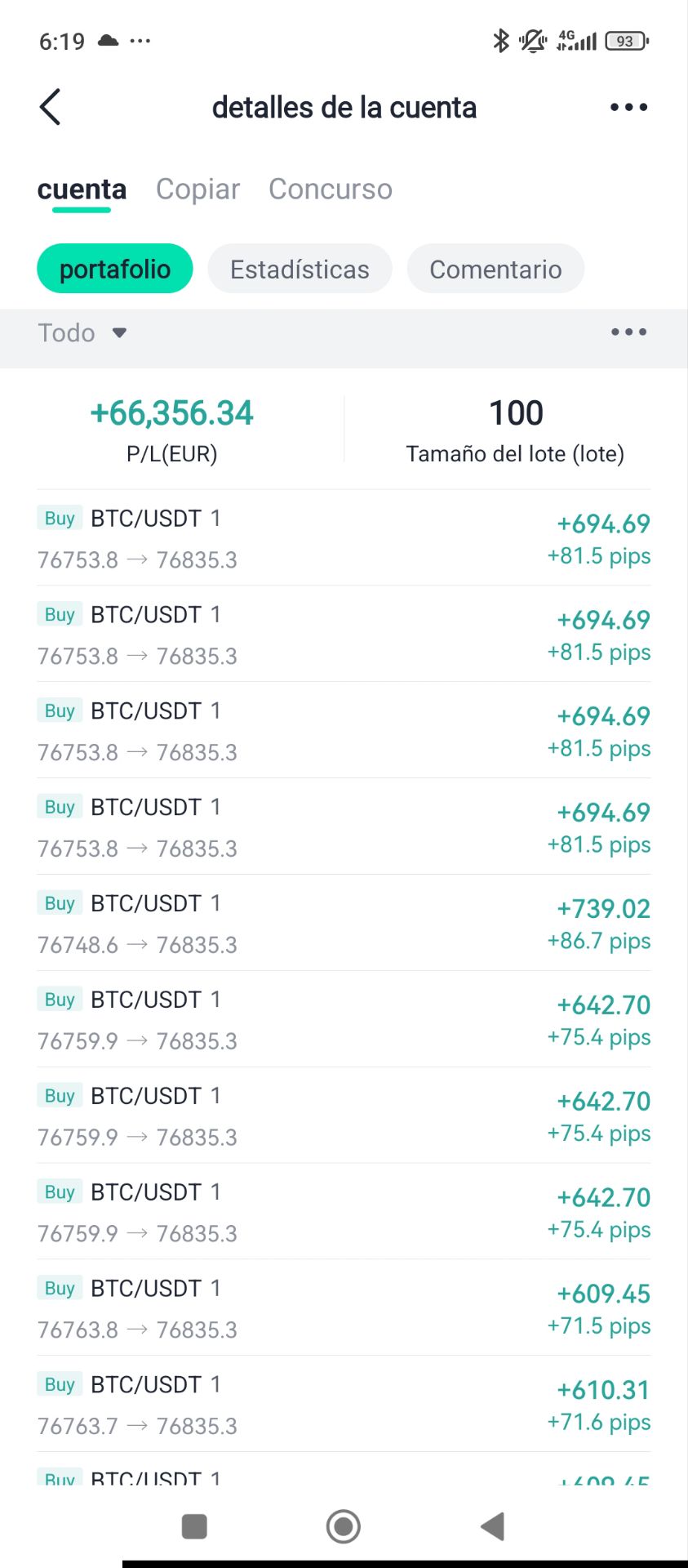Open the Estadísticas section
This screenshot has height=1568, width=688.
pyautogui.click(x=300, y=269)
